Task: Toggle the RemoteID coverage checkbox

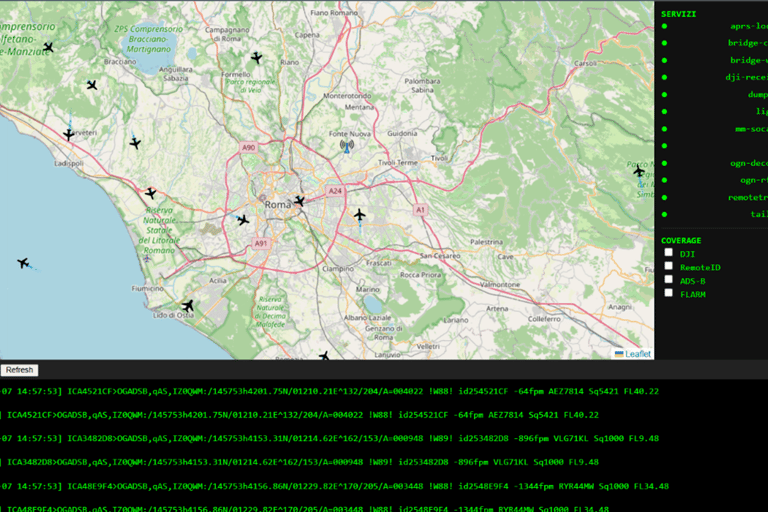Action: coord(669,266)
